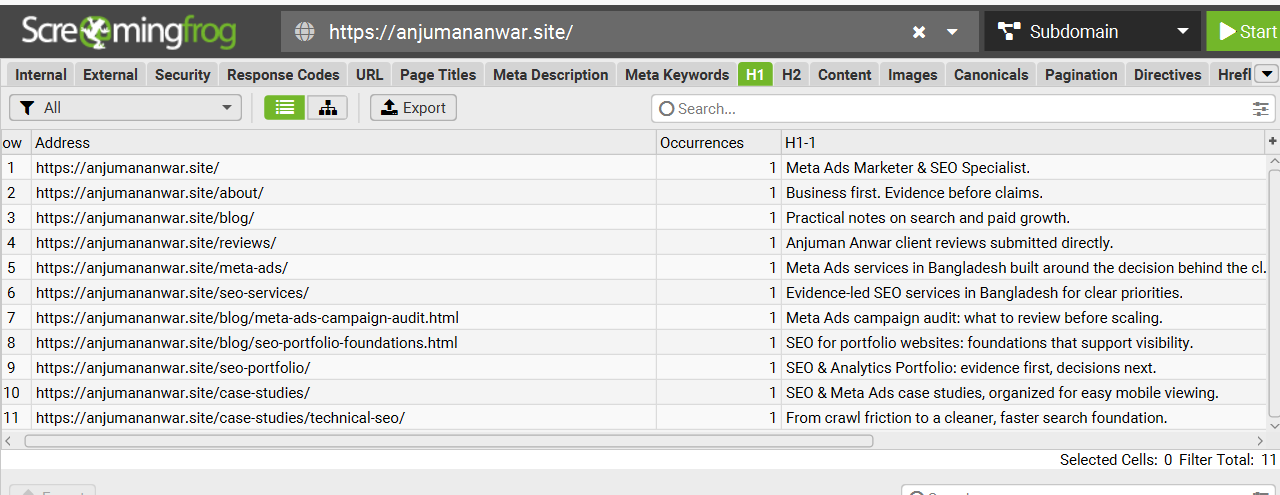Click the horizontal scrollbar left arrow
The width and height of the screenshot is (1280, 495).
coord(8,440)
